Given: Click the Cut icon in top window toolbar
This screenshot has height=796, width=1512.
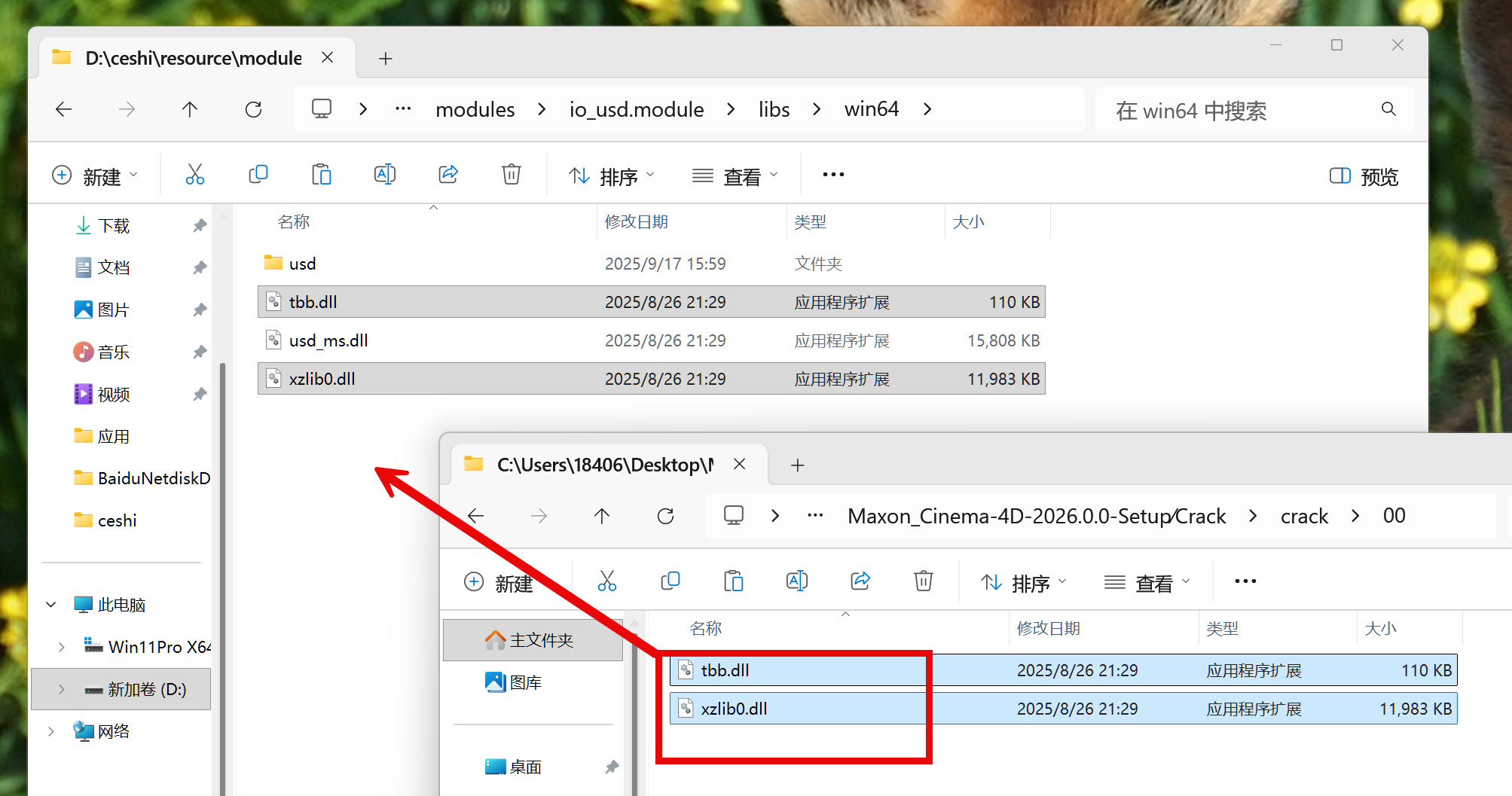Looking at the screenshot, I should [x=194, y=175].
